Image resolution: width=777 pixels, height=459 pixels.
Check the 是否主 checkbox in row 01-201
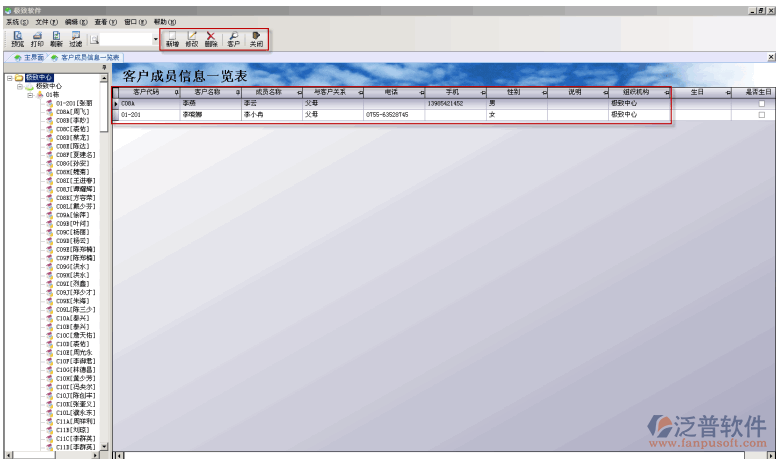[761, 115]
